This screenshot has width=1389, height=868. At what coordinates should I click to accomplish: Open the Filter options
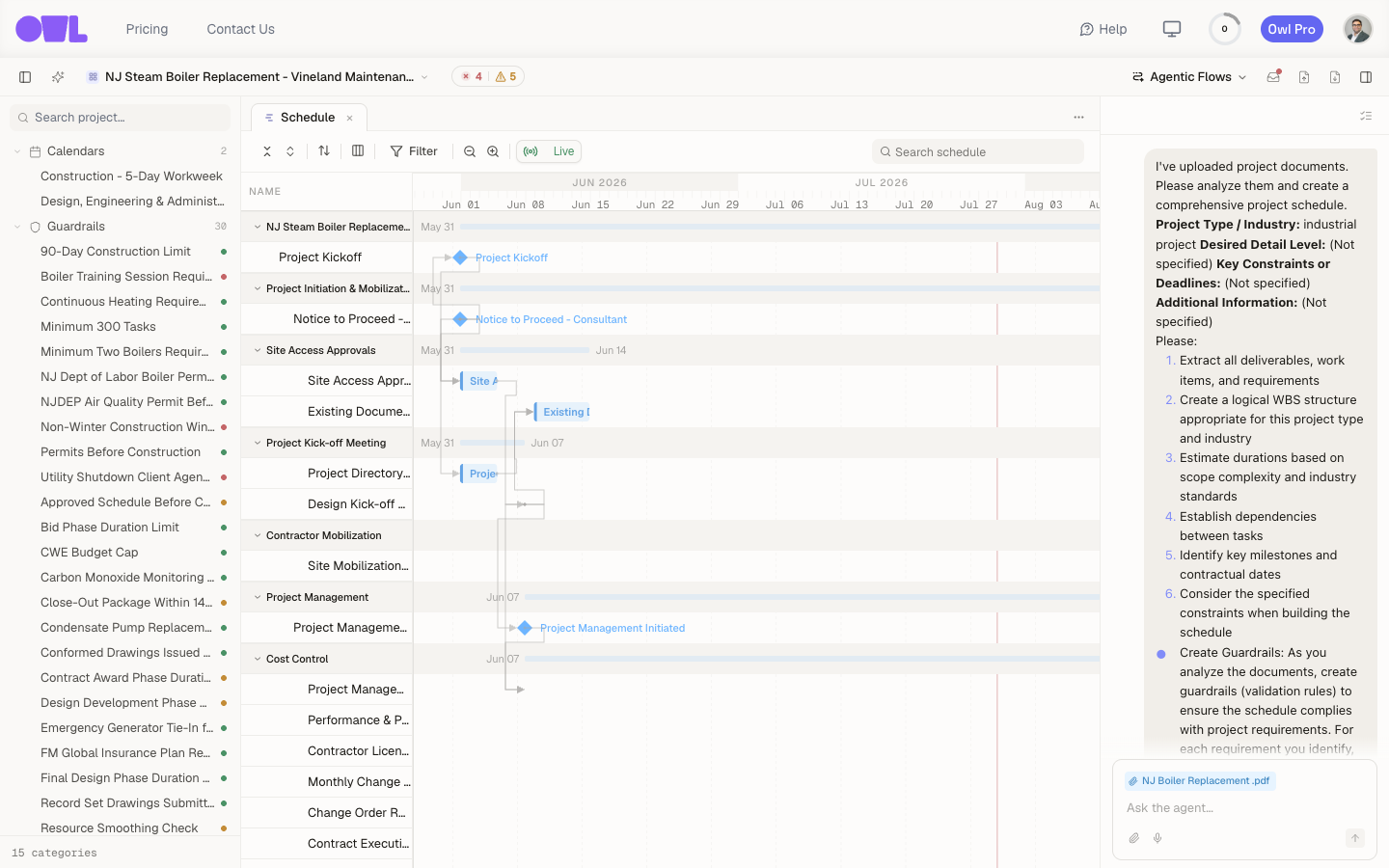[414, 151]
